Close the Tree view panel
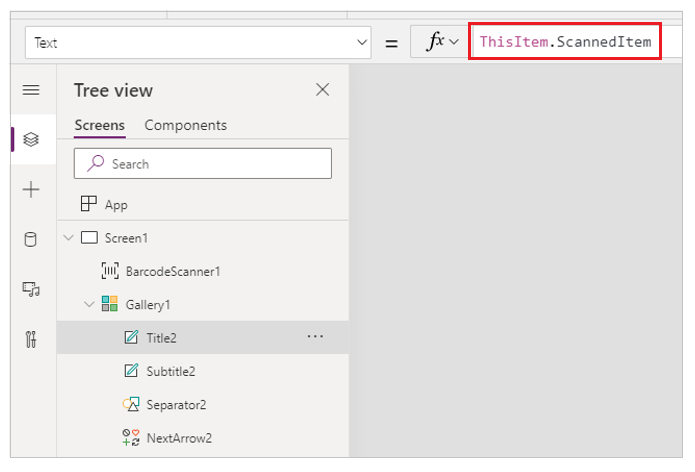The image size is (695, 472). [x=322, y=90]
